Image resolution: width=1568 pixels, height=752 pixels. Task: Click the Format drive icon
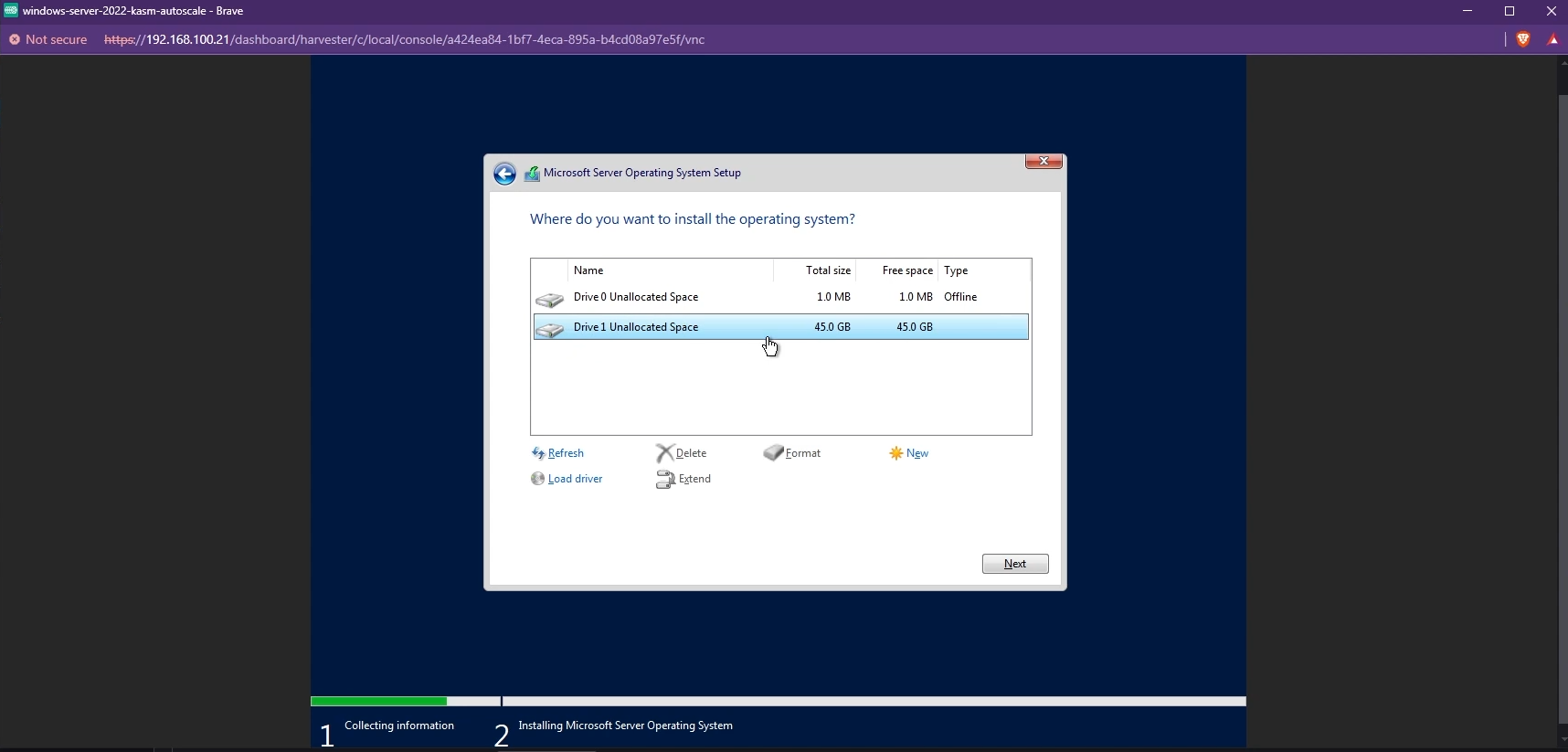[x=773, y=453]
